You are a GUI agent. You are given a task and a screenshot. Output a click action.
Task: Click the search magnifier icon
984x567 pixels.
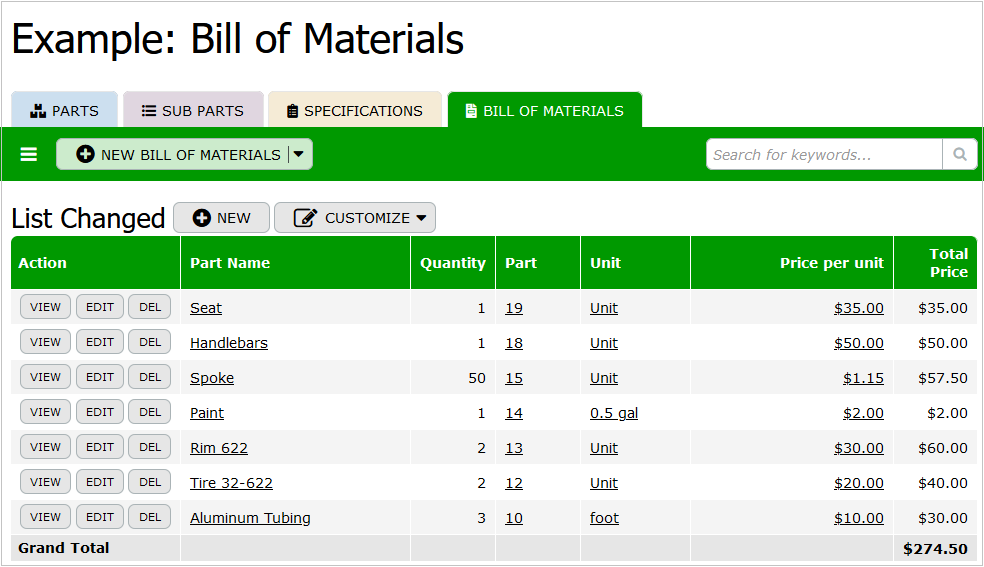959,154
